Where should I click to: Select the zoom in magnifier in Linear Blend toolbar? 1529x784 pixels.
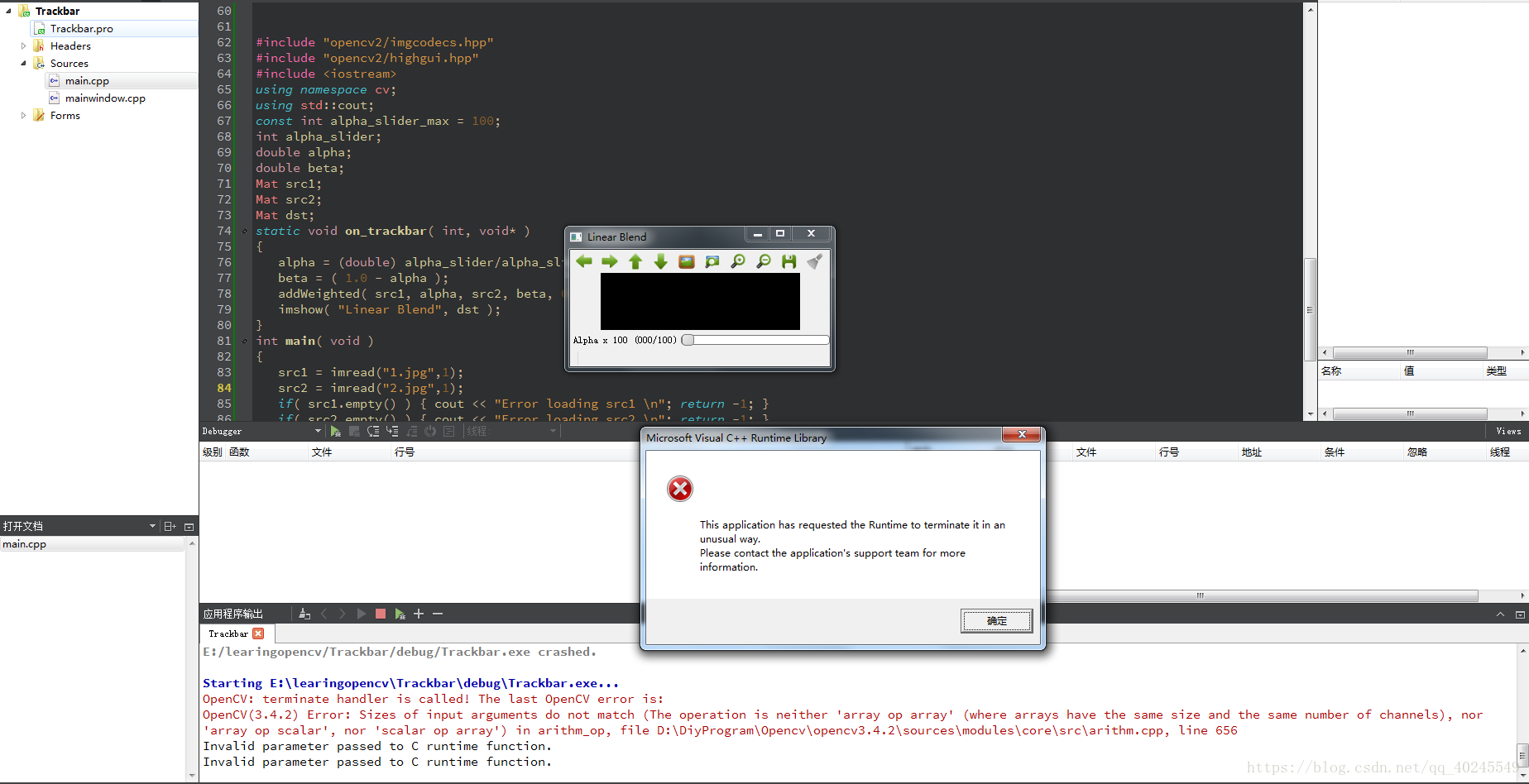click(738, 261)
